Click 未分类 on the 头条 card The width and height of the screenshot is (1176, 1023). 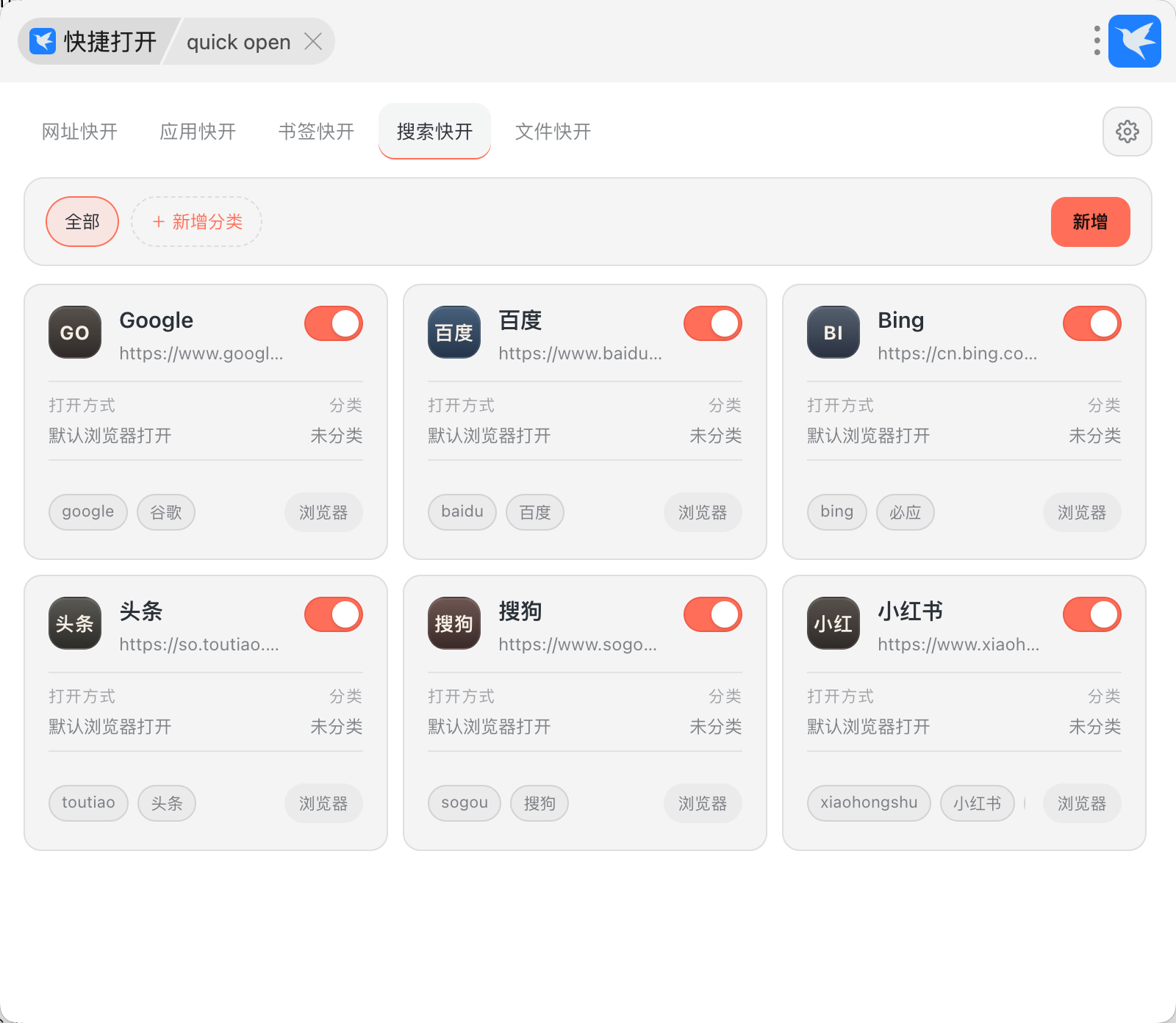click(337, 727)
